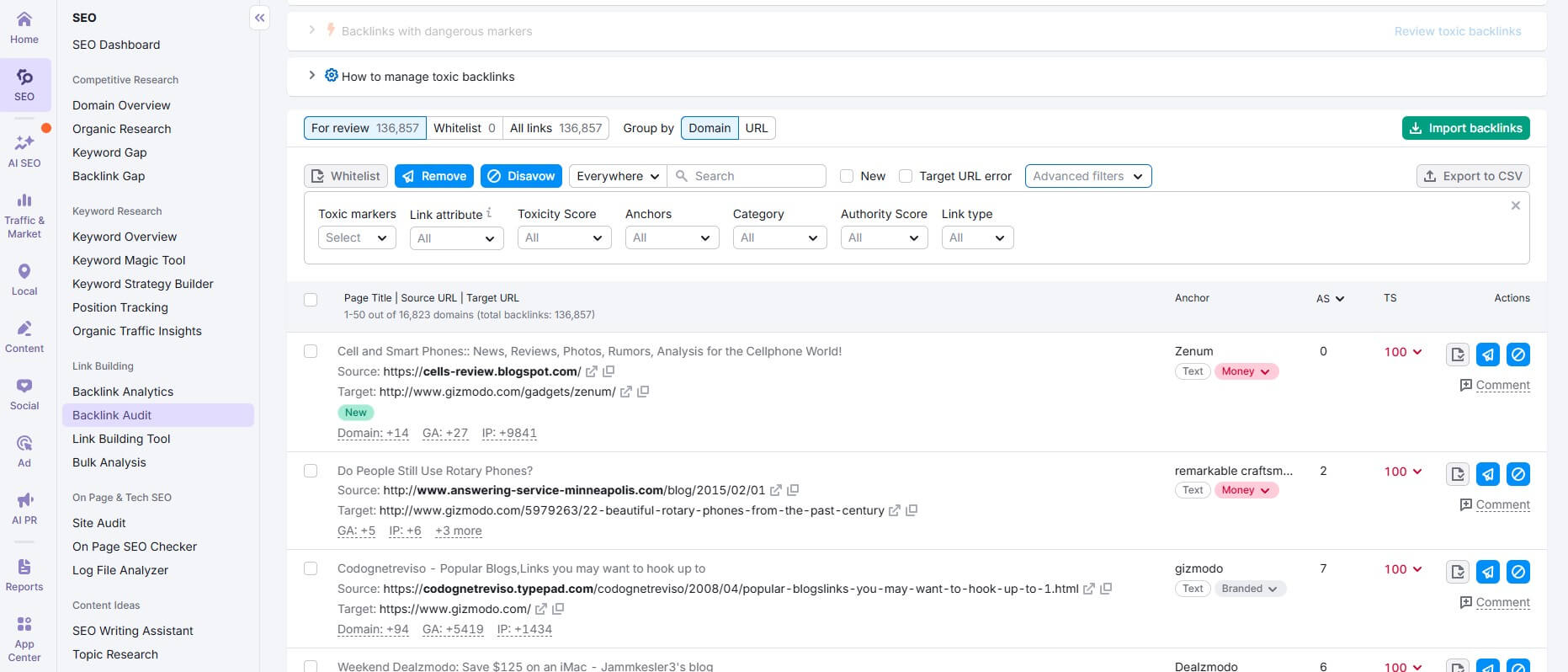The height and width of the screenshot is (672, 1568).
Task: Open Everywhere search scope dropdown
Action: click(x=618, y=176)
